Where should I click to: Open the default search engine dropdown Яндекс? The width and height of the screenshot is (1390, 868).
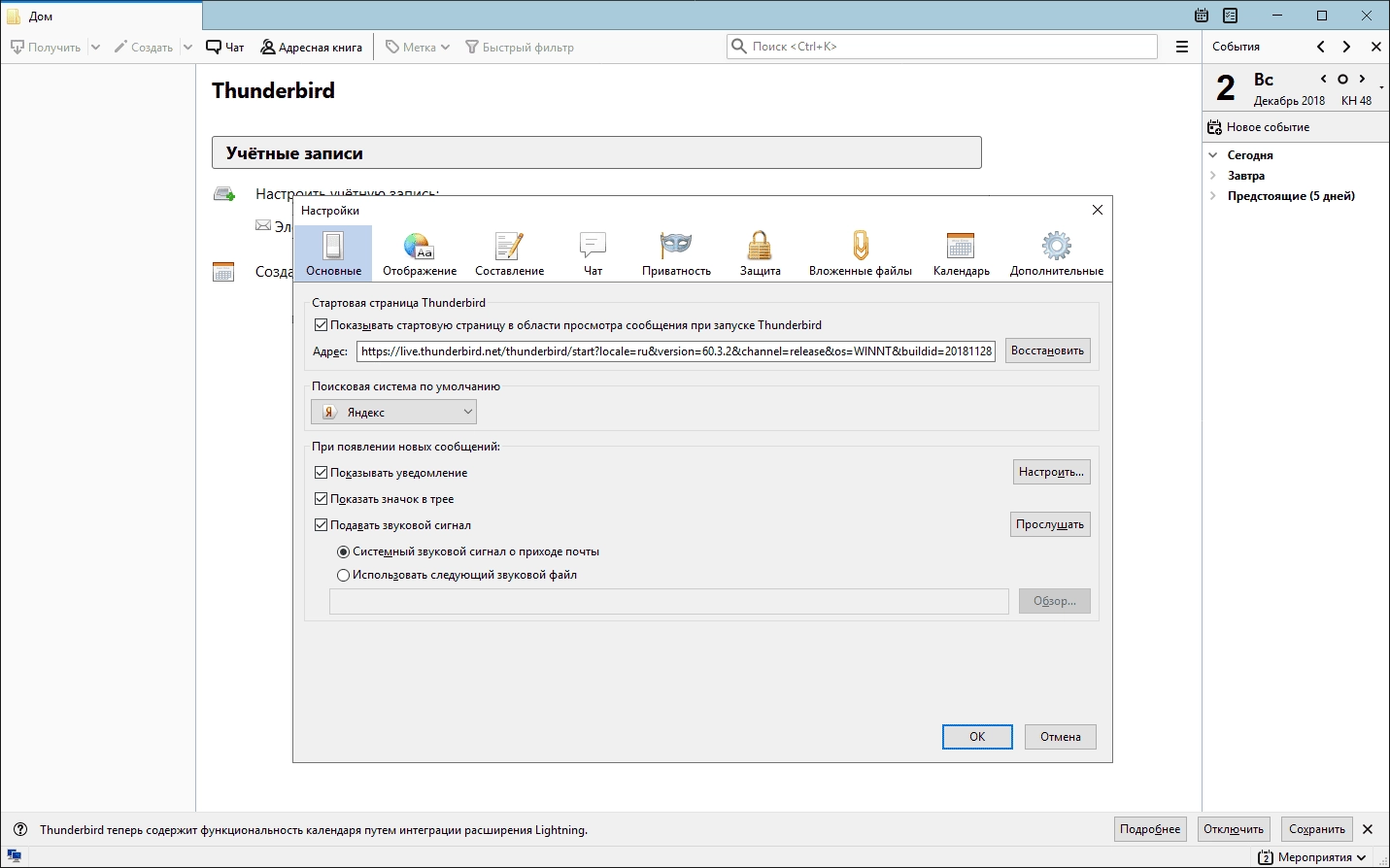[x=394, y=412]
